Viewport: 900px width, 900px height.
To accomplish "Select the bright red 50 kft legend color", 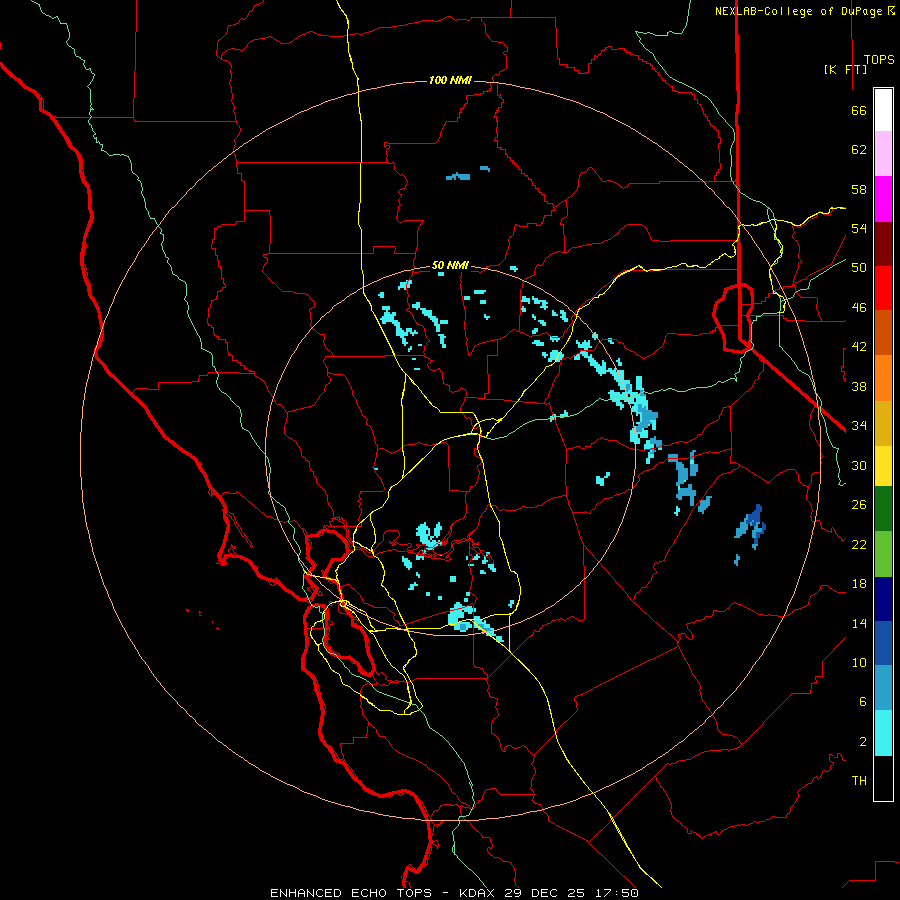I will [x=883, y=288].
